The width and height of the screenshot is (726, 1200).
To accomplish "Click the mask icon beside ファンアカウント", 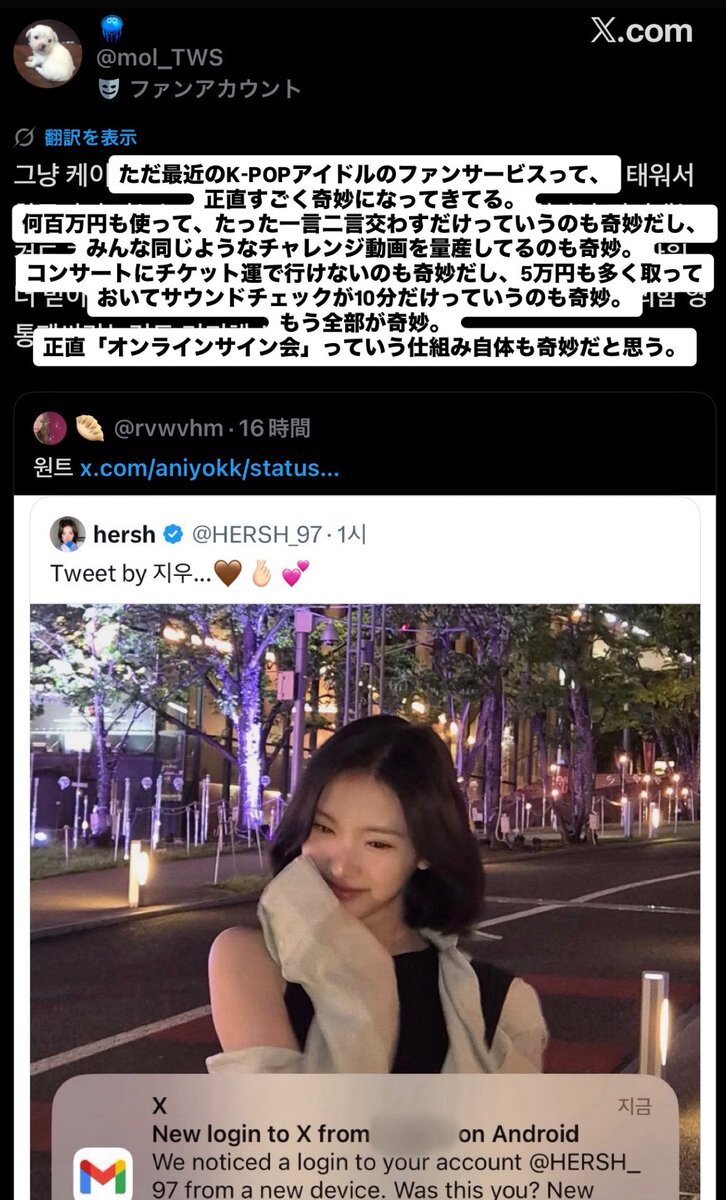I will point(109,89).
